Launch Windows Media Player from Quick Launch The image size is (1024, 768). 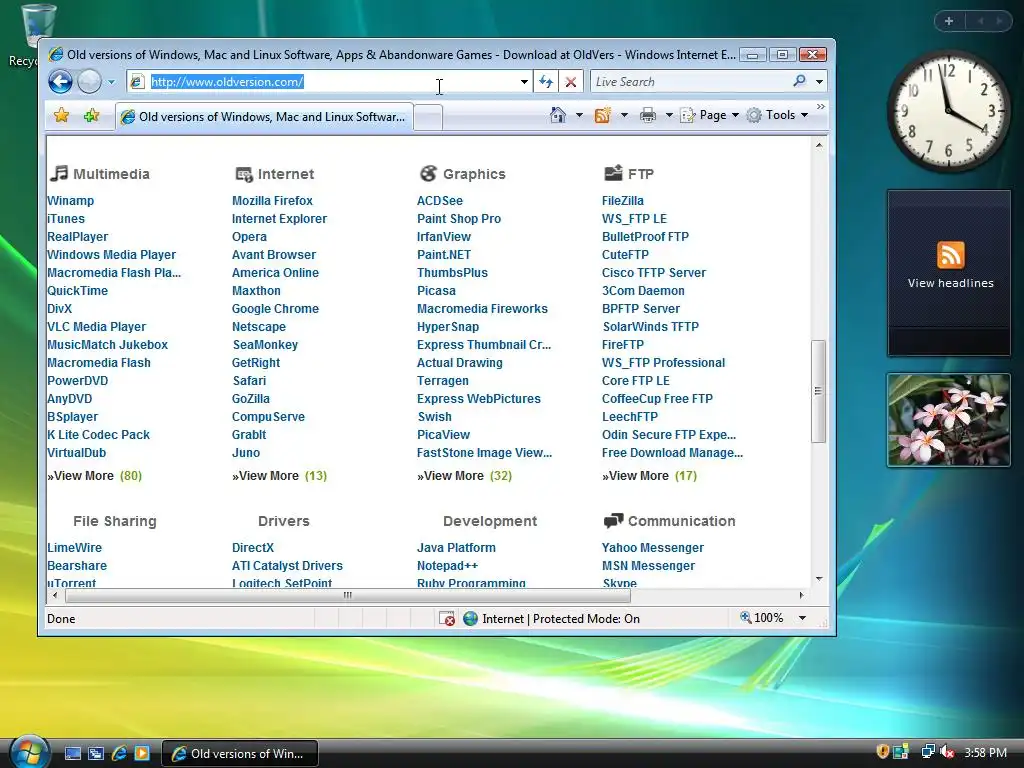coord(142,753)
